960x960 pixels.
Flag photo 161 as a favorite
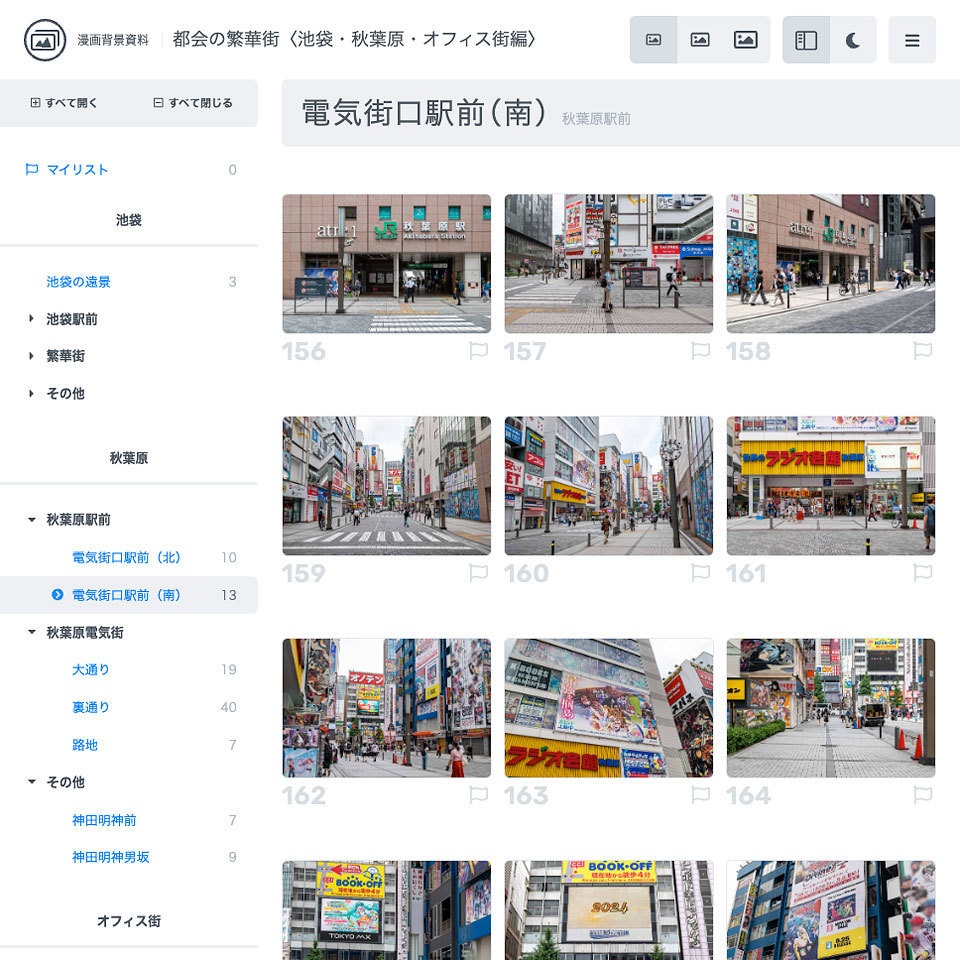[x=923, y=573]
